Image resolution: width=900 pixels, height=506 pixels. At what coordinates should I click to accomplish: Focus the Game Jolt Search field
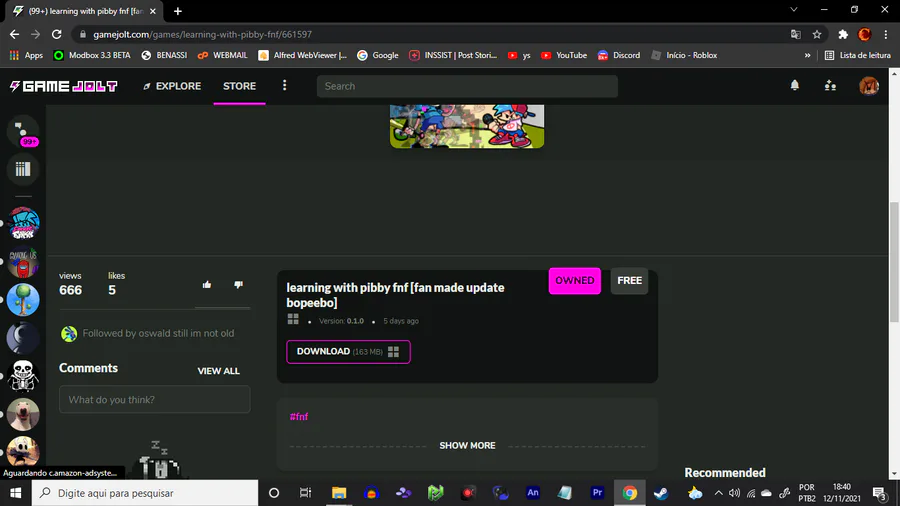(467, 86)
